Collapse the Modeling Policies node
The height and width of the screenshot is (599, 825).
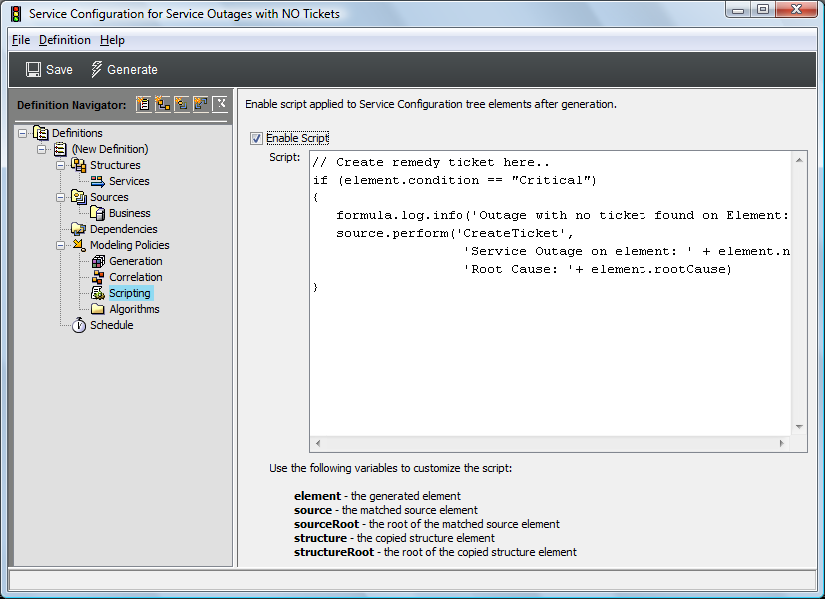61,245
